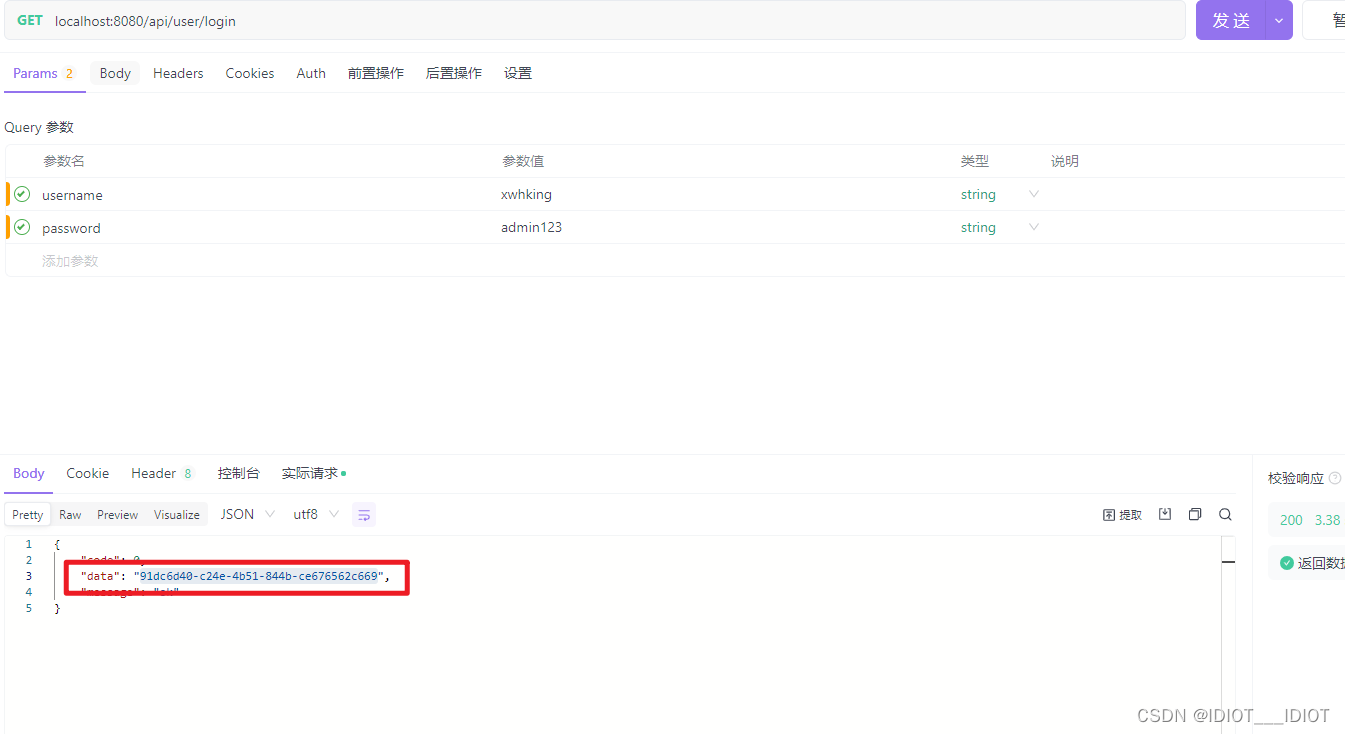Switch to the request Body tab

(115, 73)
